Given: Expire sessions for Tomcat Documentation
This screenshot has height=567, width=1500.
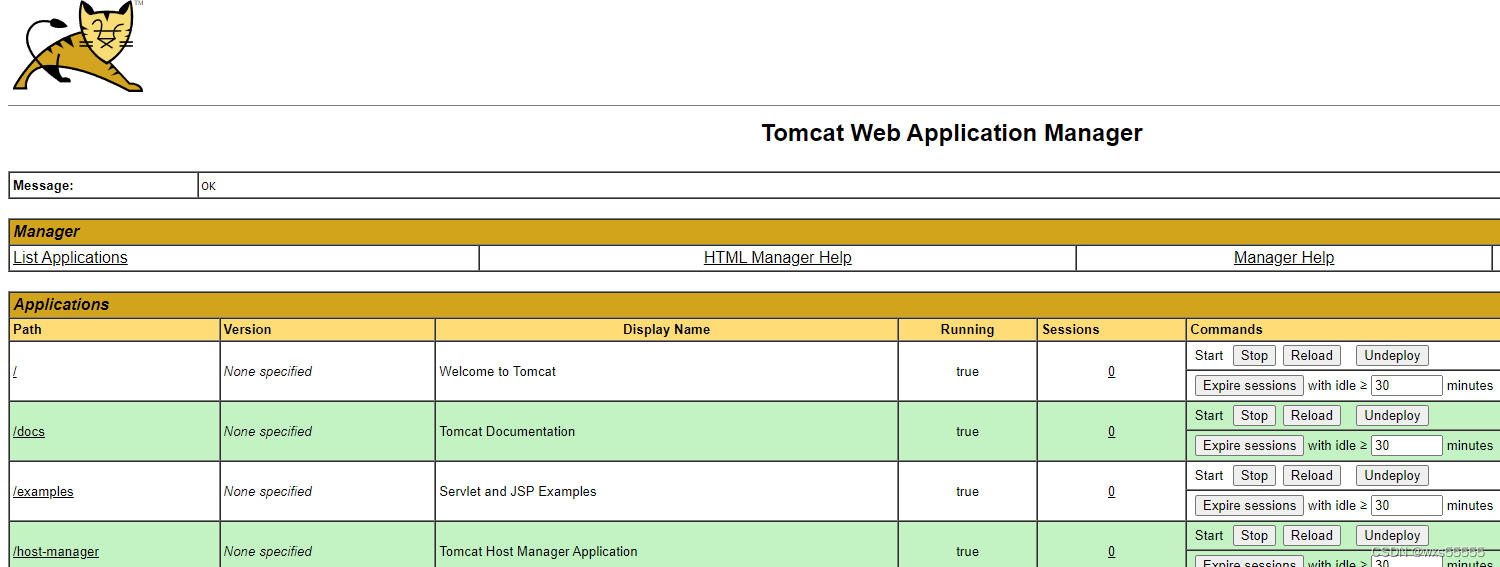Looking at the screenshot, I should pos(1249,445).
